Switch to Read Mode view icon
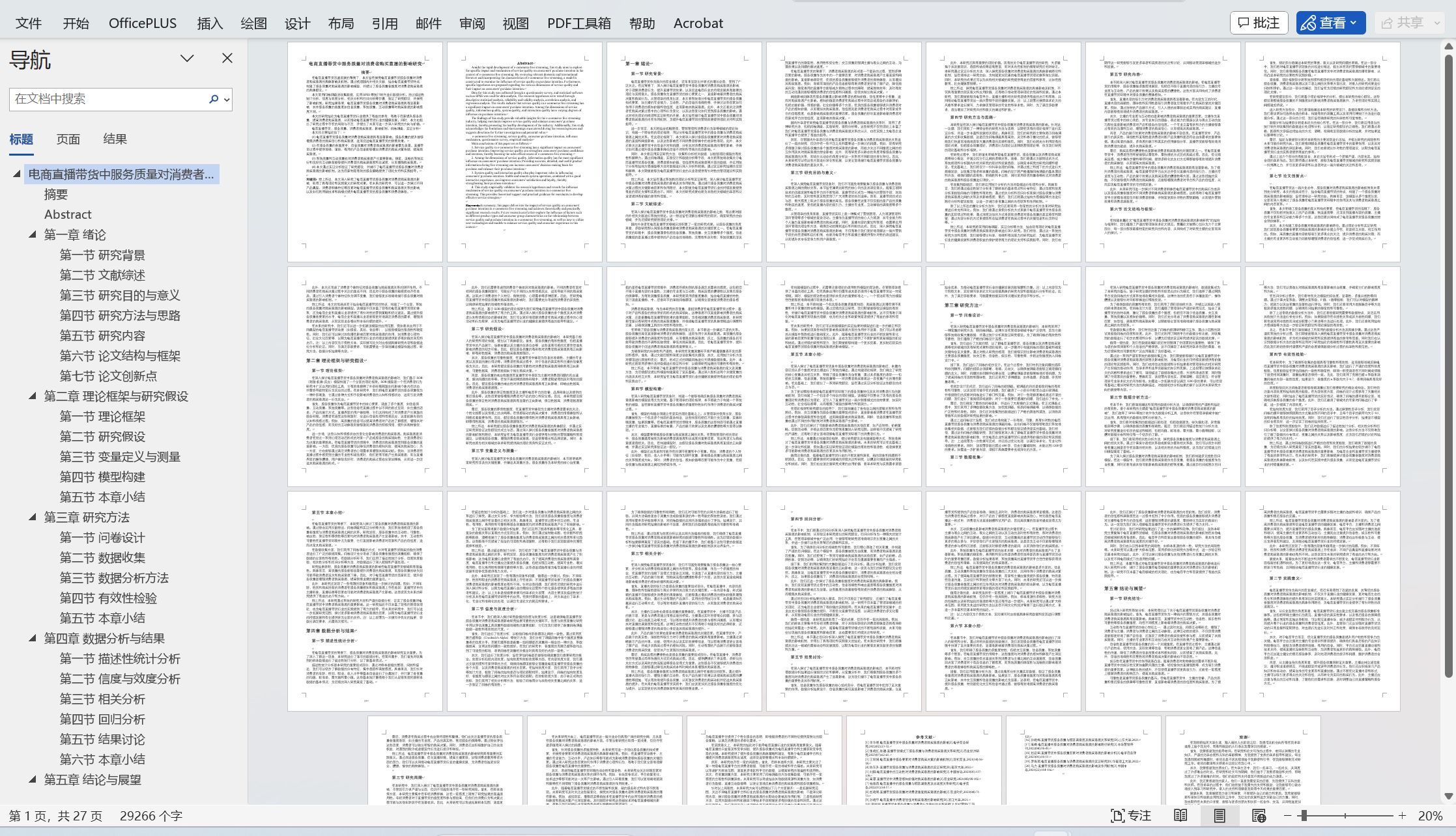 pos(1180,816)
